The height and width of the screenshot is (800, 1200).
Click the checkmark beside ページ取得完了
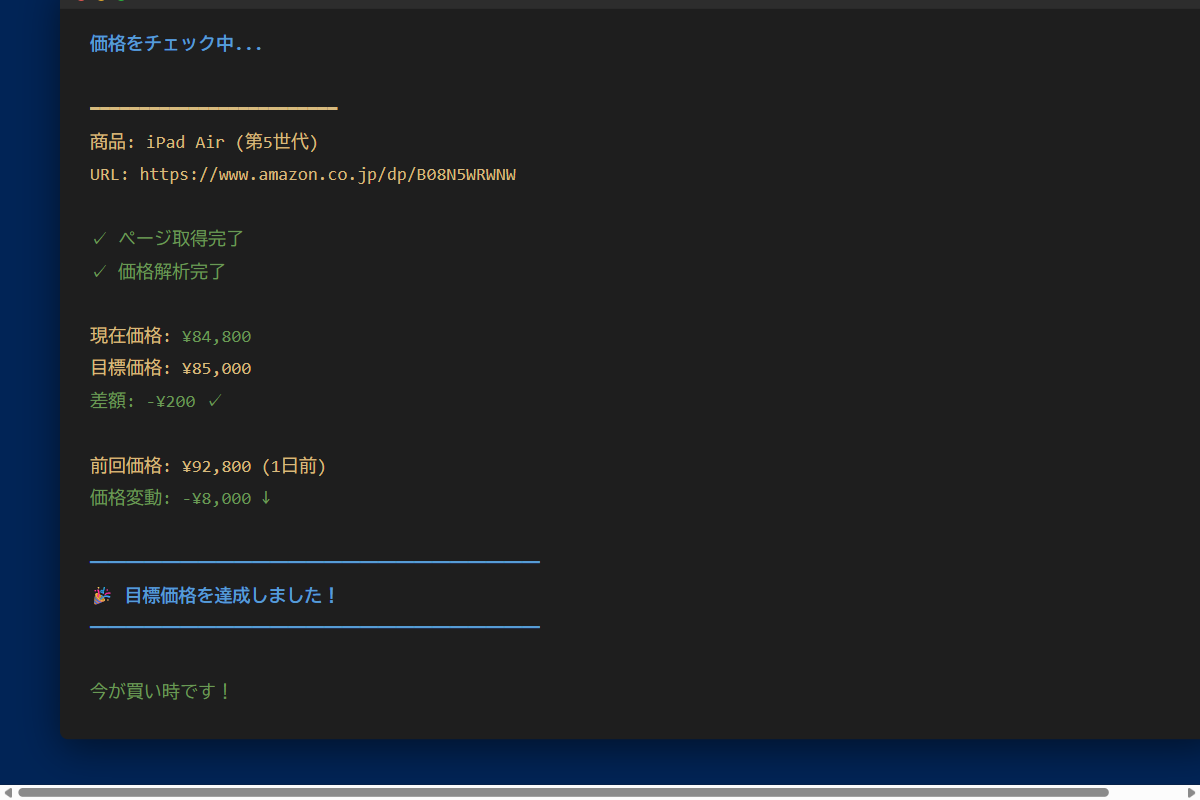point(99,239)
